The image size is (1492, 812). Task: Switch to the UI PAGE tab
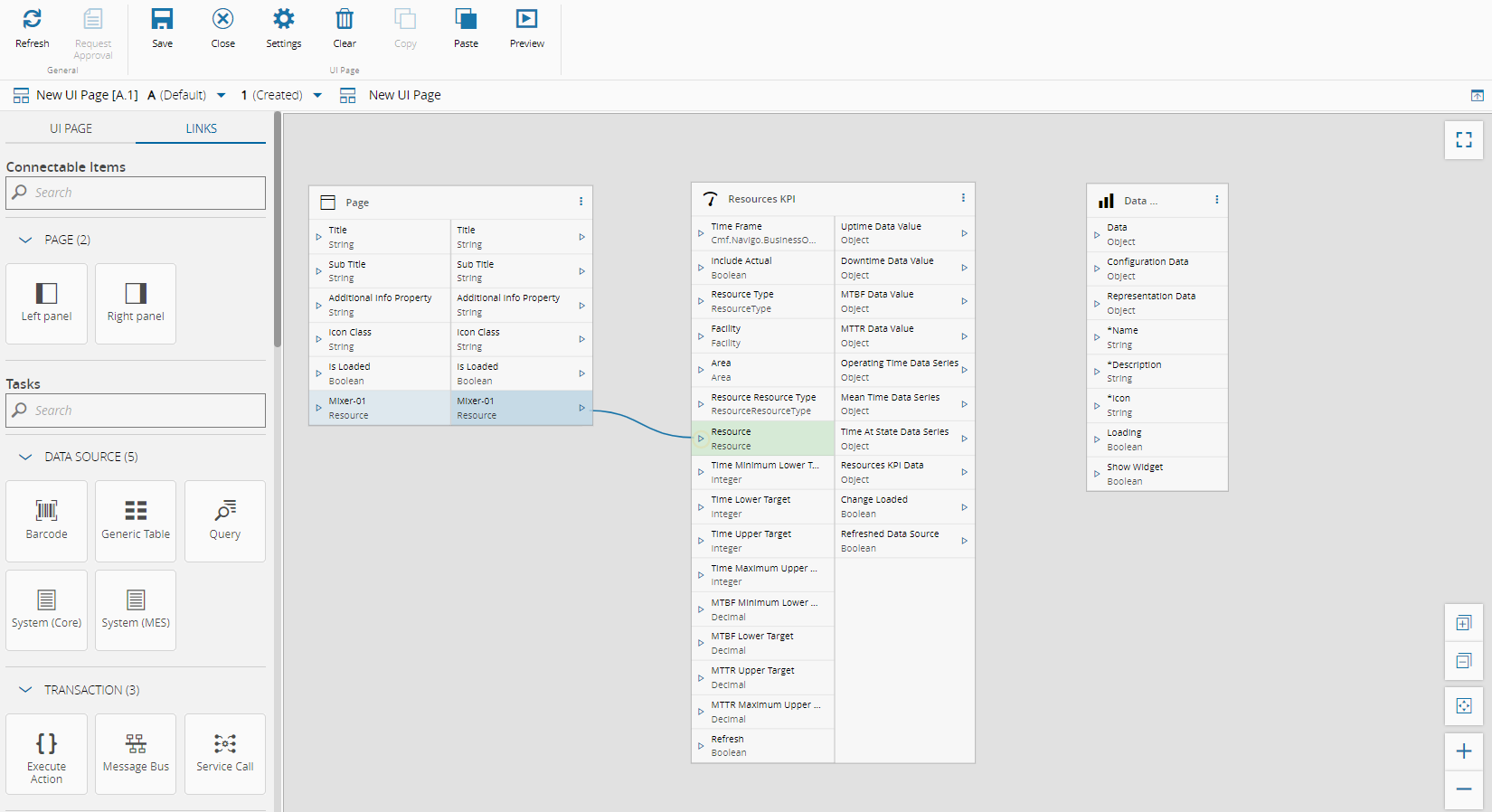71,128
